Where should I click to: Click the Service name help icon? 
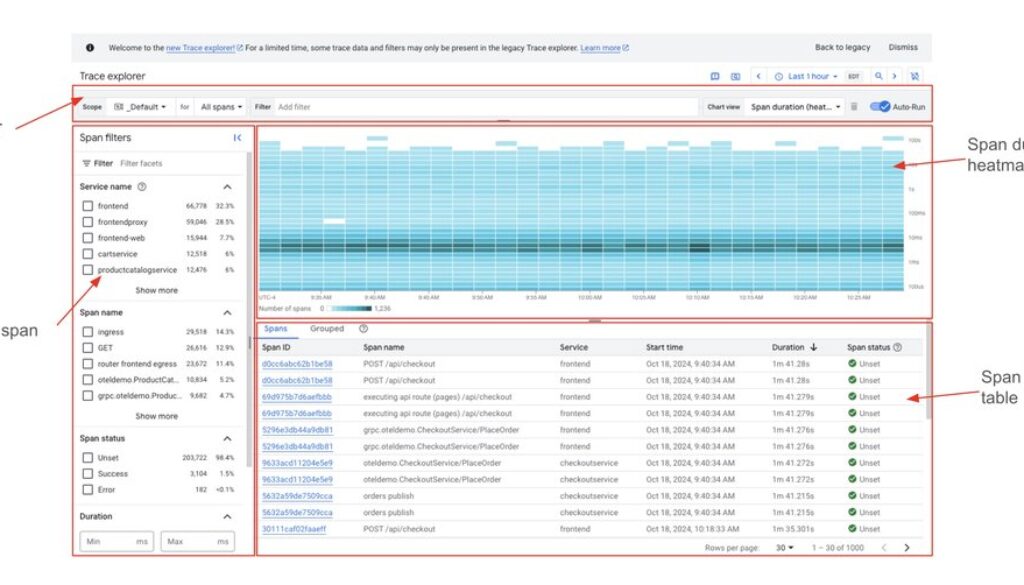coord(142,187)
